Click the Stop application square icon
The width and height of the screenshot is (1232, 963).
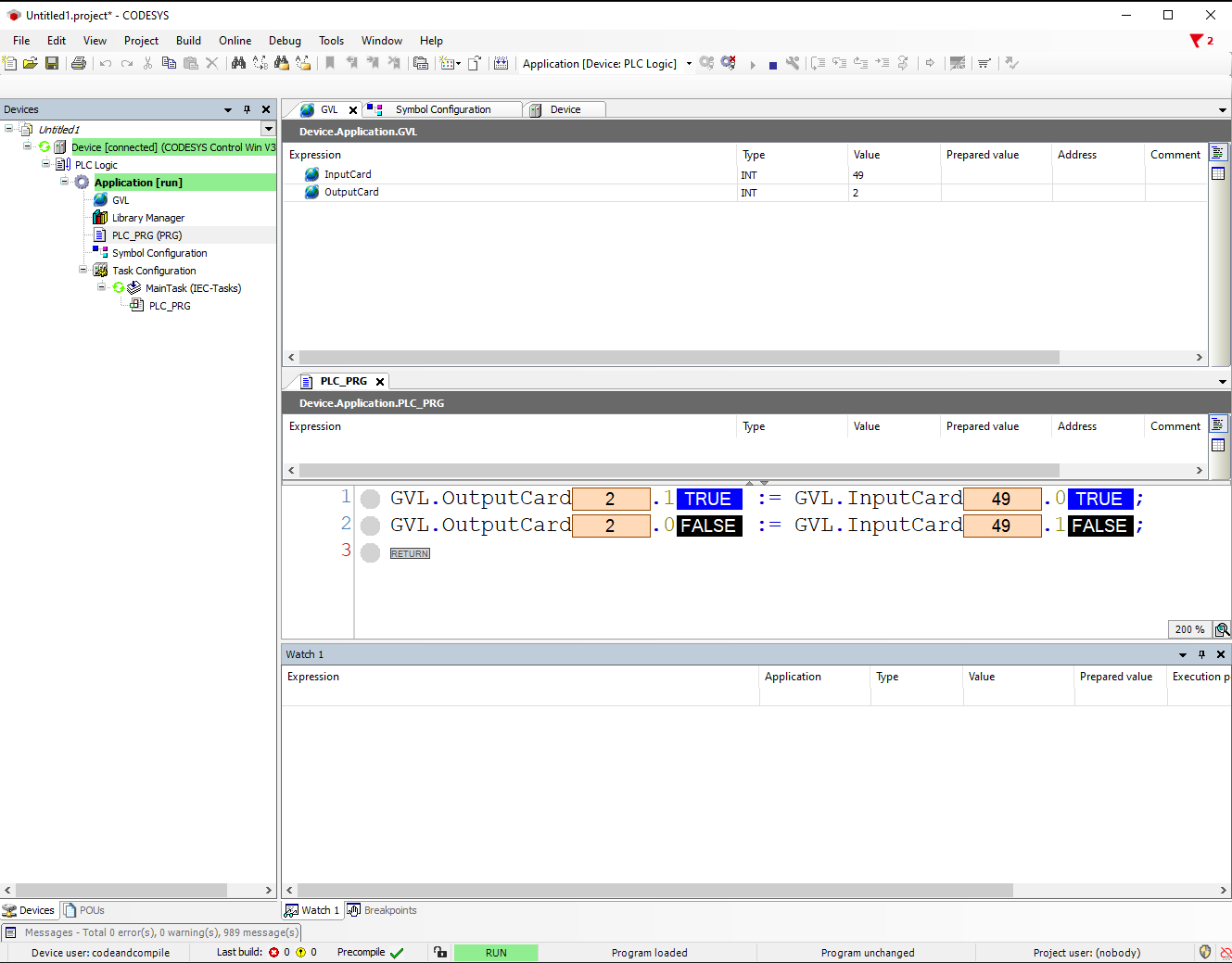tap(772, 64)
